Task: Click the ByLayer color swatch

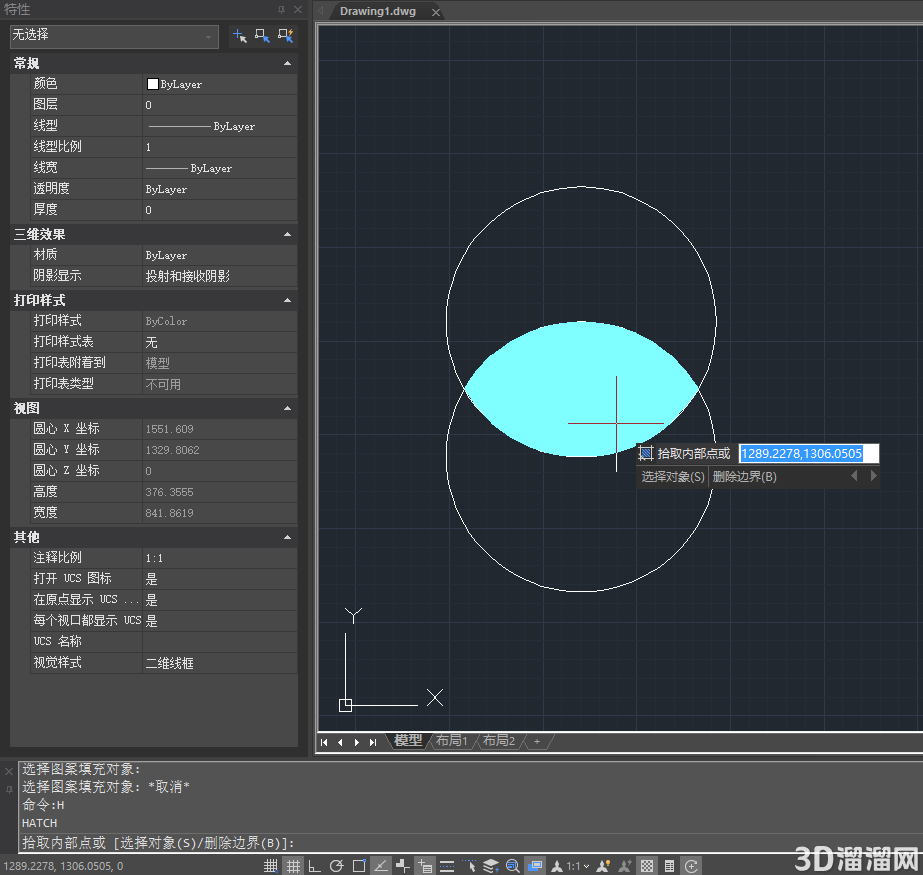Action: (x=152, y=84)
